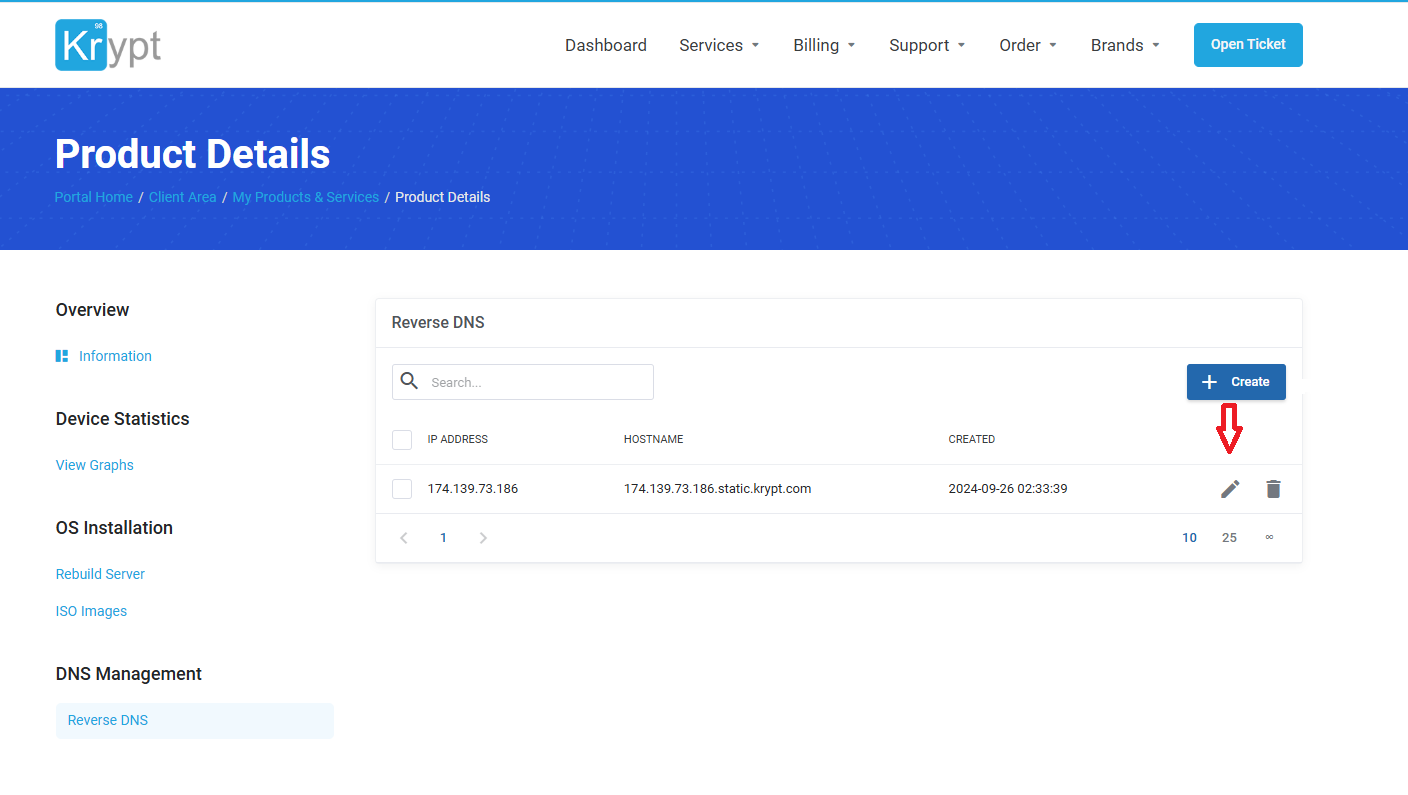This screenshot has height=795, width=1408.
Task: Open the Rebuild Server link
Action: (100, 574)
